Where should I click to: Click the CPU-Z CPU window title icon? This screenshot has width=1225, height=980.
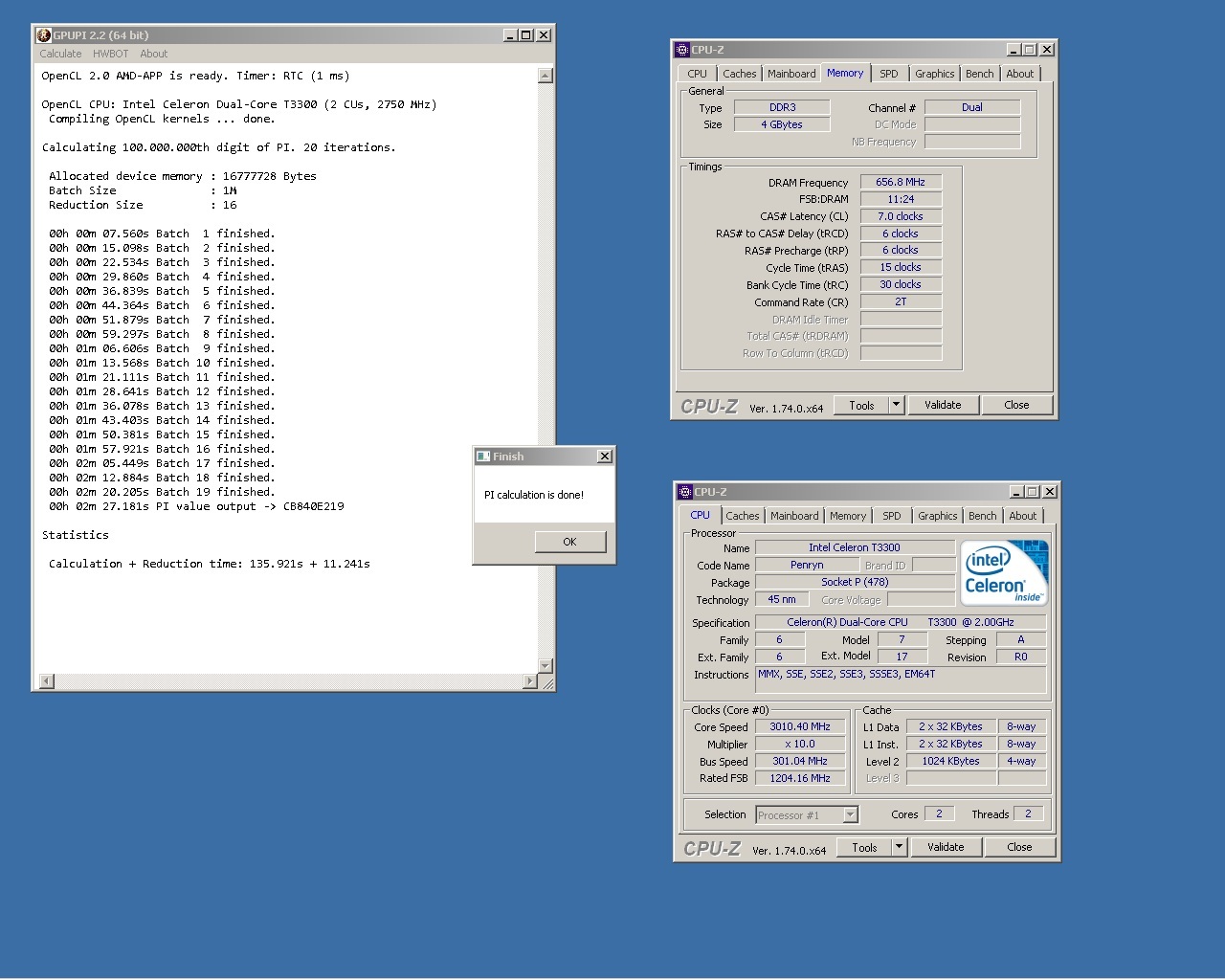[x=684, y=492]
